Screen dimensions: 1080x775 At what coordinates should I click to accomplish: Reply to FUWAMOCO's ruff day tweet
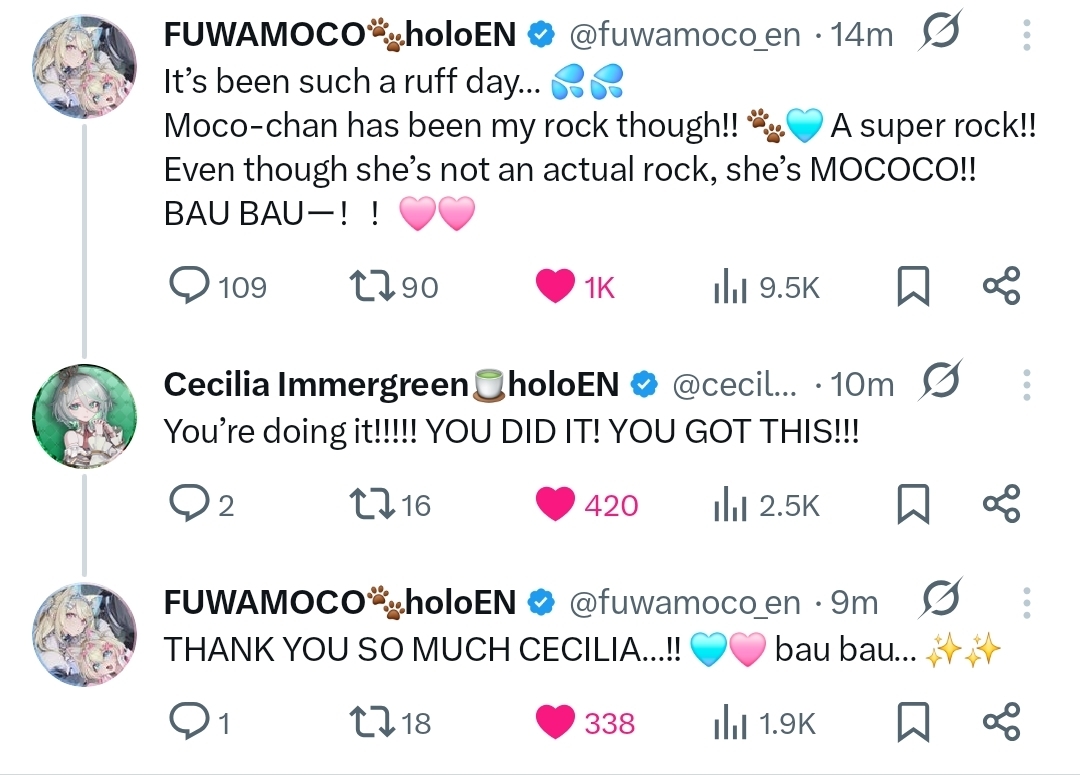(x=188, y=288)
